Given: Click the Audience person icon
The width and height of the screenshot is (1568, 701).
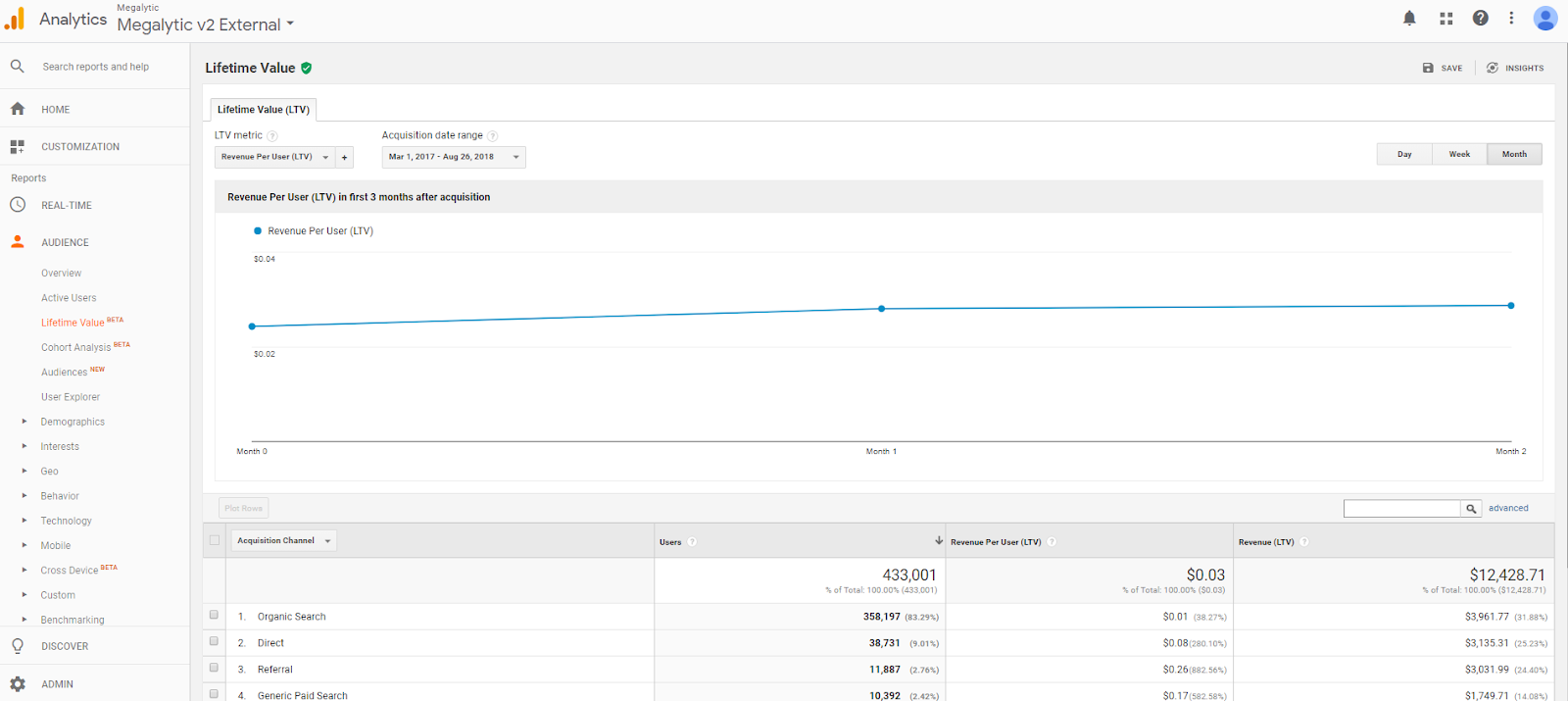Looking at the screenshot, I should [17, 241].
